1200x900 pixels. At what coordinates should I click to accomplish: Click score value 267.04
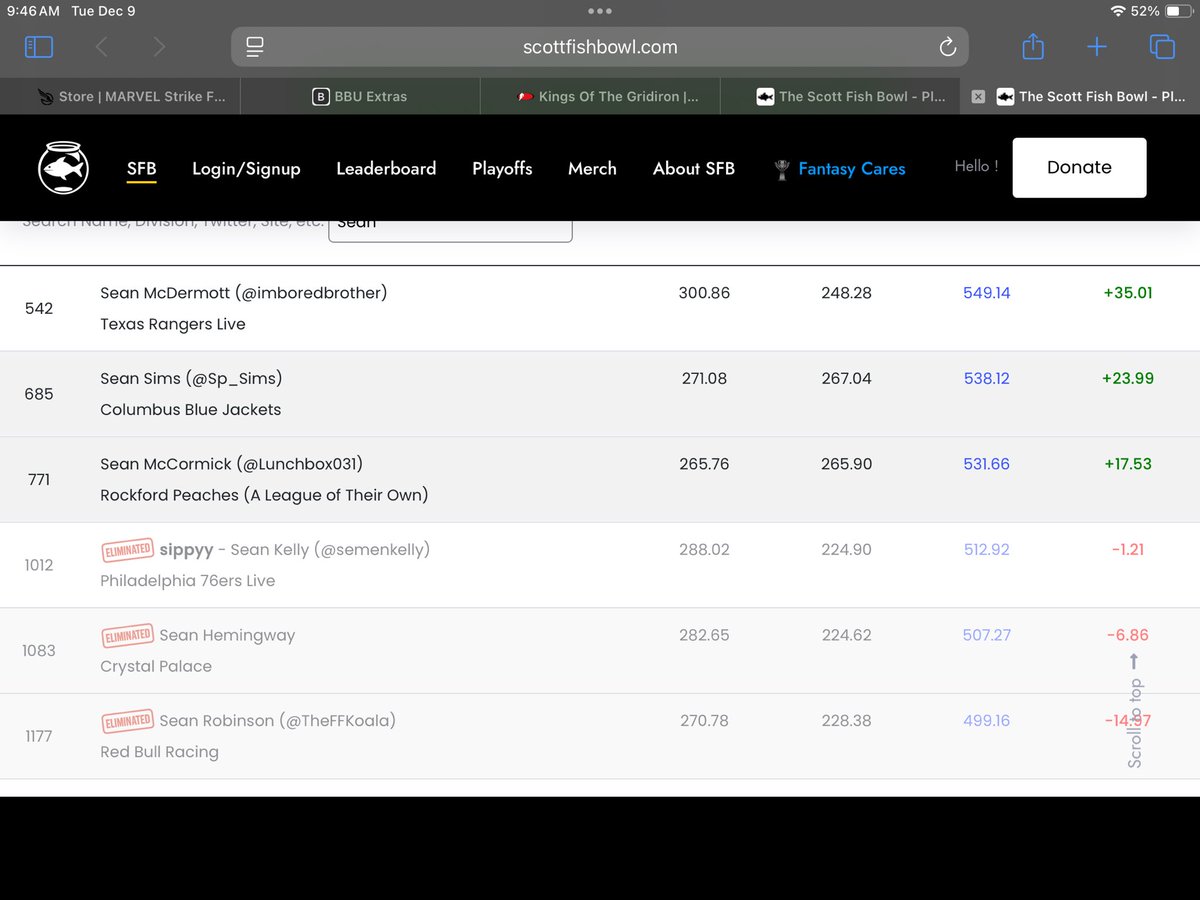click(846, 378)
